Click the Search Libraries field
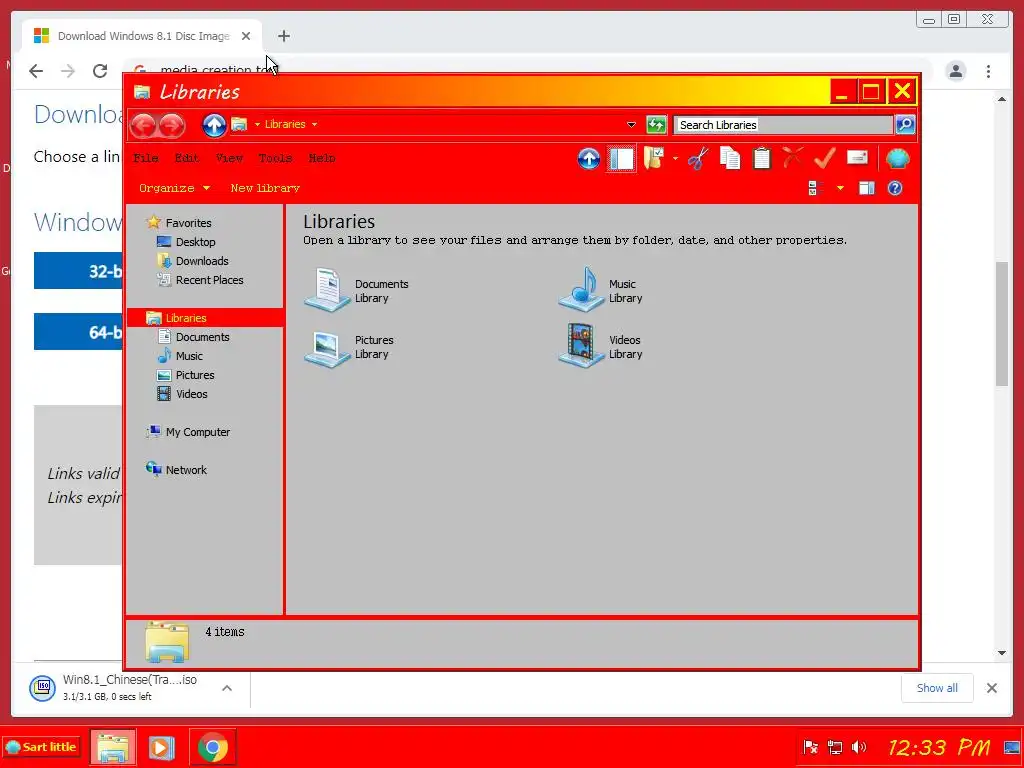 pos(783,124)
